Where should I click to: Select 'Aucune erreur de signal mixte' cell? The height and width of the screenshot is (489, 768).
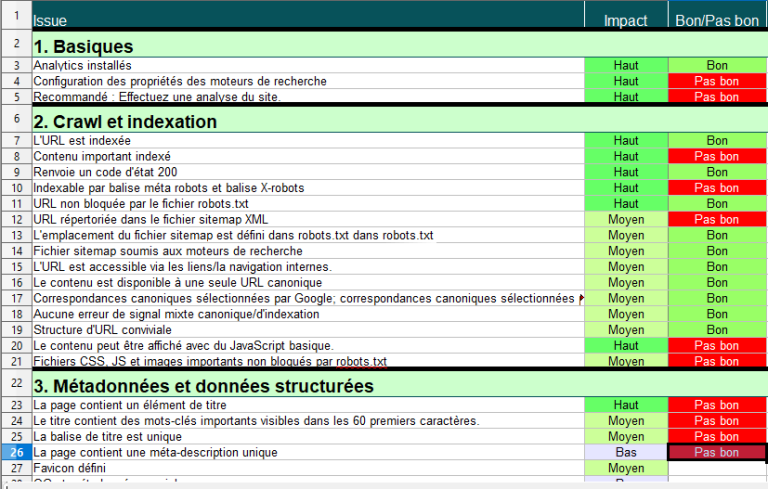pos(308,314)
